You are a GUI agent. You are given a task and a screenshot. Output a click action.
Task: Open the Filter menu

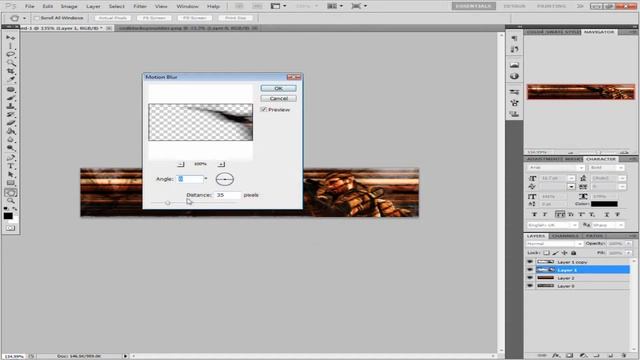(x=140, y=6)
